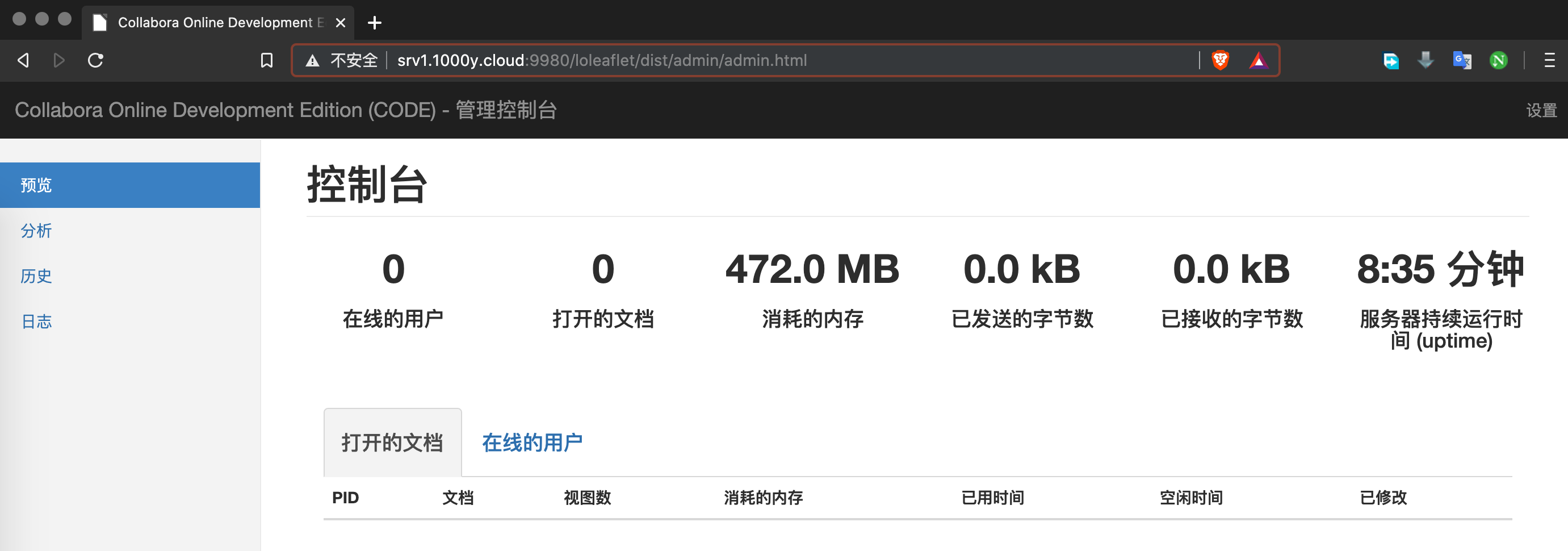Viewport: 1568px width, 551px height.
Task: Open 分析 in the sidebar
Action: tap(36, 231)
